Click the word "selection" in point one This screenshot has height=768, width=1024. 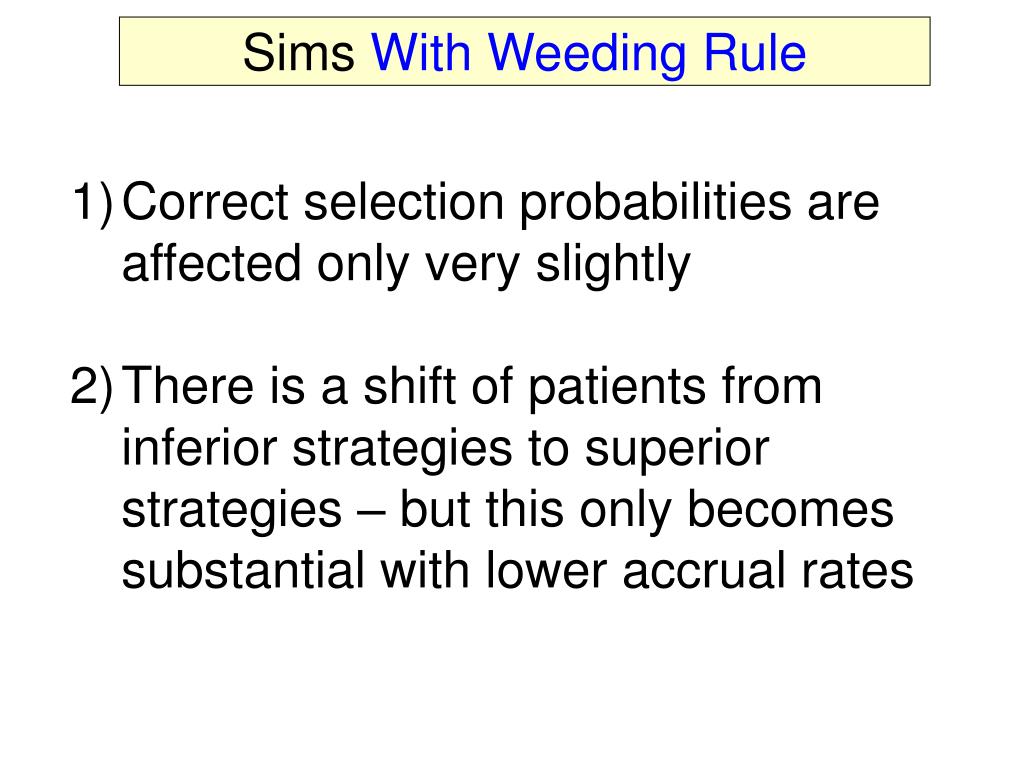404,202
